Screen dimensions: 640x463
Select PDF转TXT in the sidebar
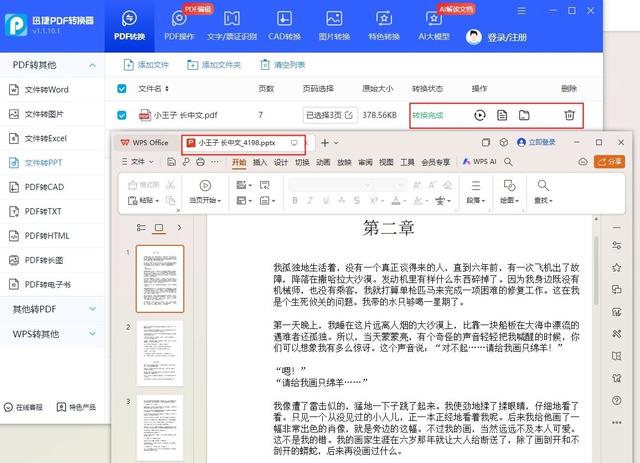point(52,211)
